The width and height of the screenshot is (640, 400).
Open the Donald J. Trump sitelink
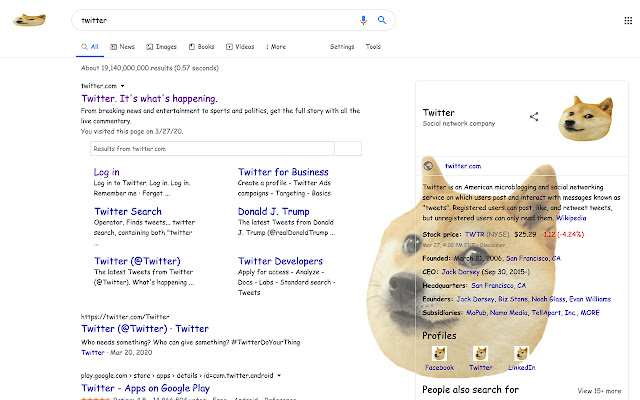pos(273,211)
